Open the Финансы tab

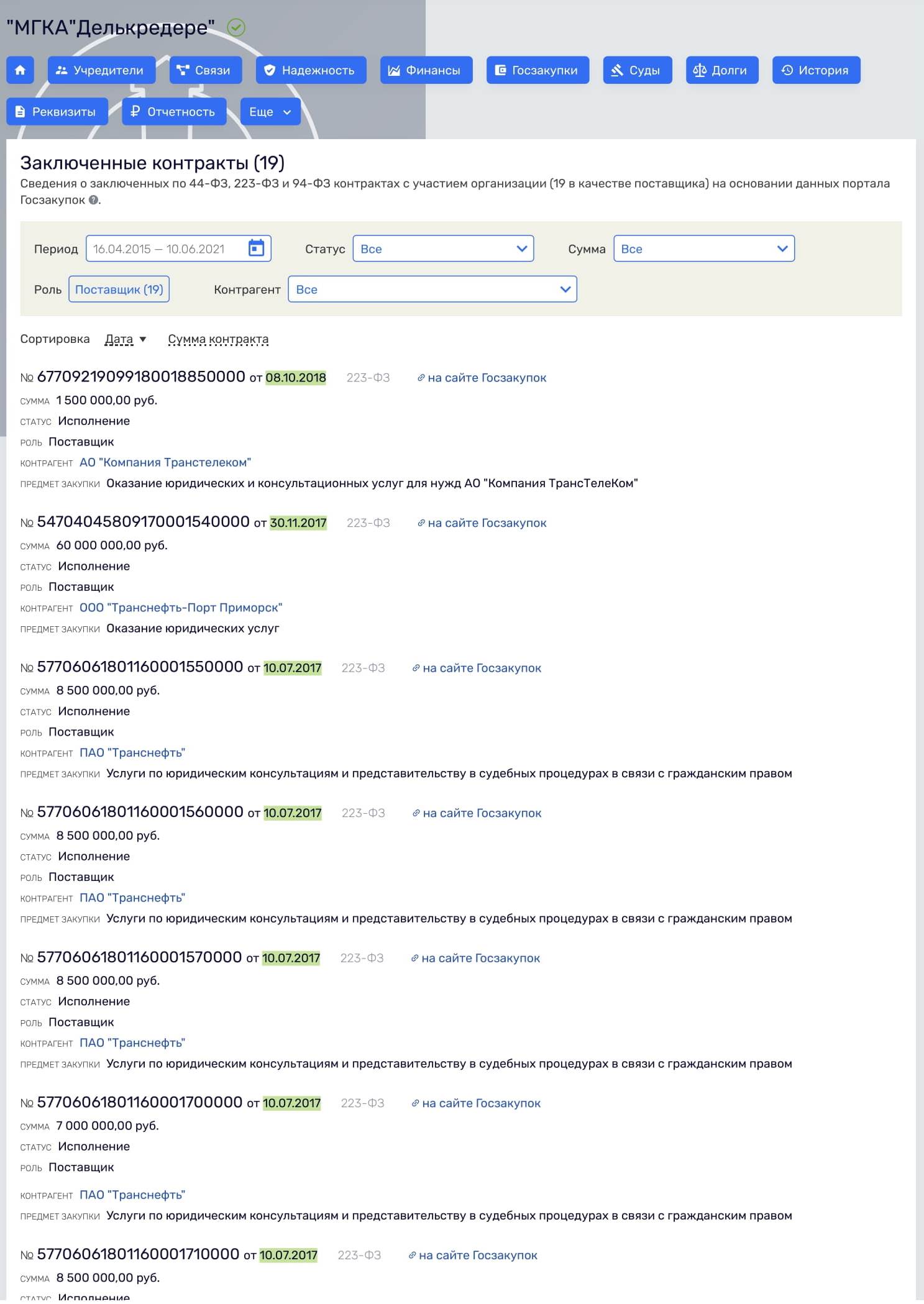tap(426, 70)
